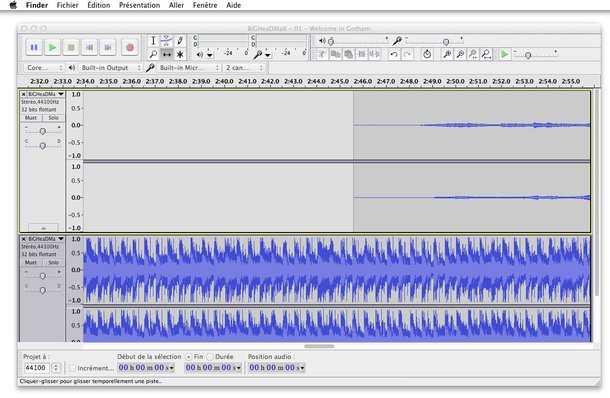Screen dimensions: 610x398
Task: Open Position audio time format dropdown
Action: click(x=302, y=368)
